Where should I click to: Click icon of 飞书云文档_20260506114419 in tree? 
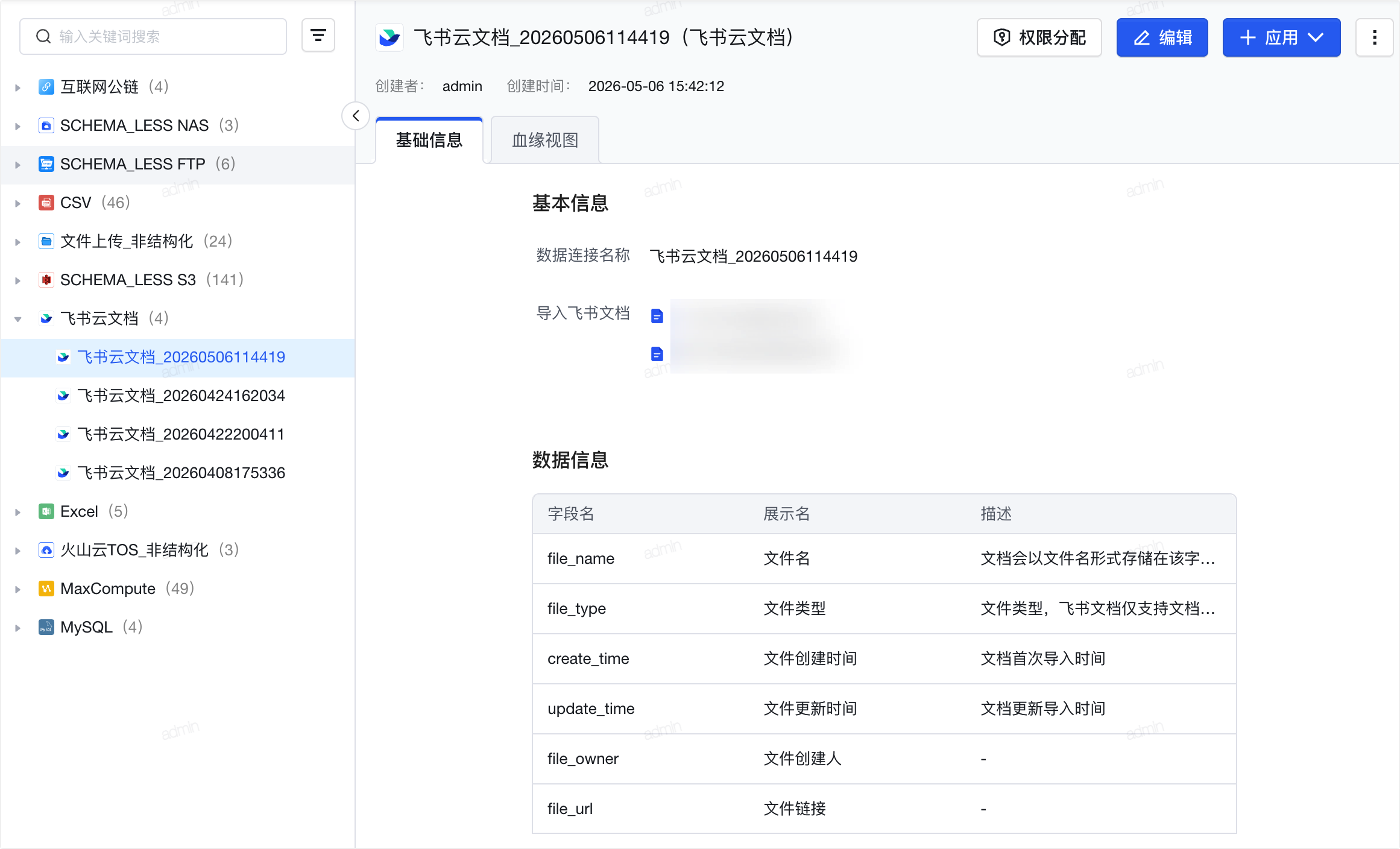pyautogui.click(x=63, y=357)
